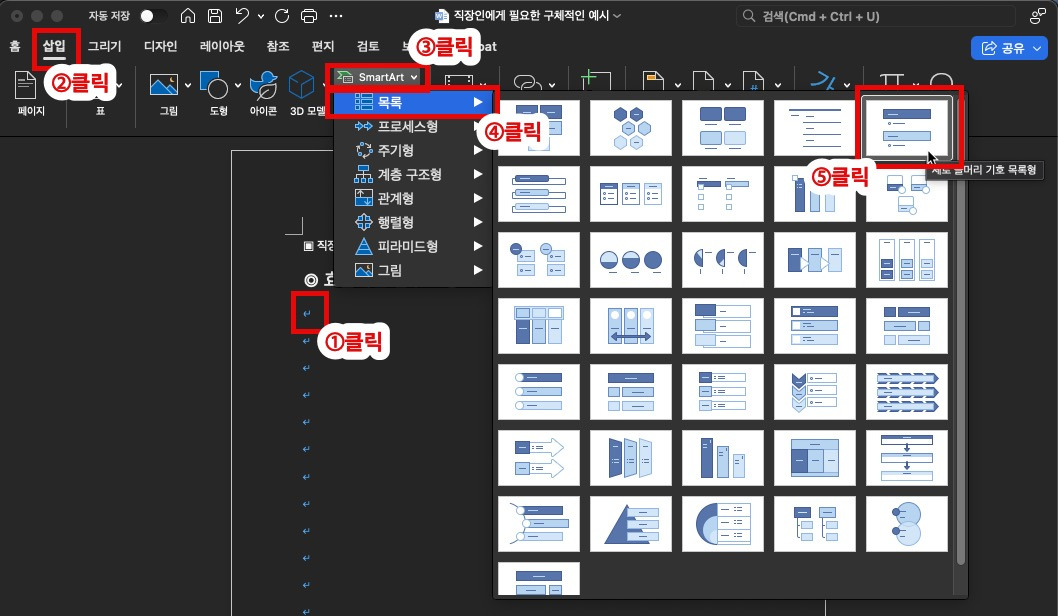Choose the four rounded blocks SmartArt layout
The image size is (1058, 616).
pyautogui.click(x=723, y=128)
